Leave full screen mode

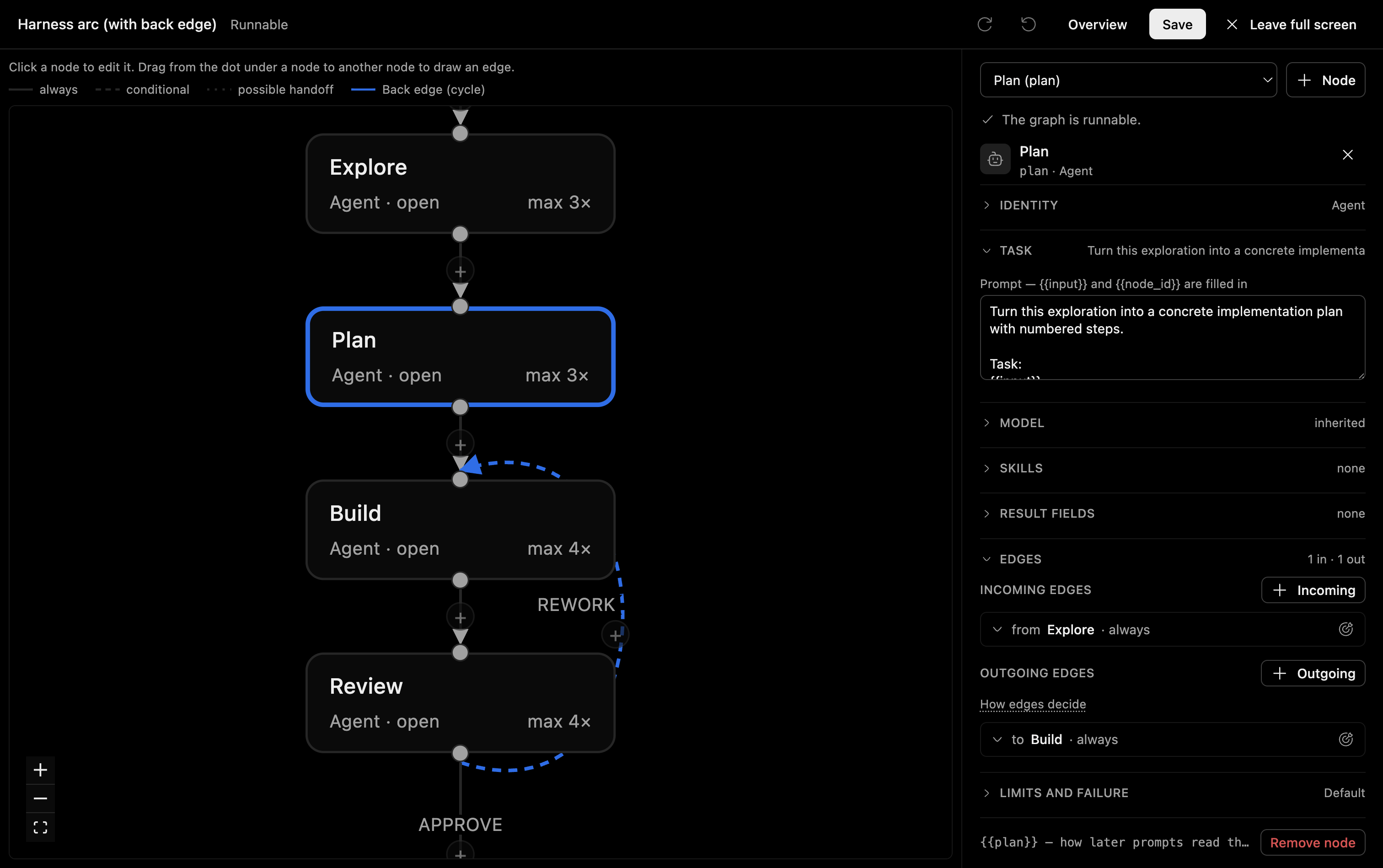(x=1291, y=24)
